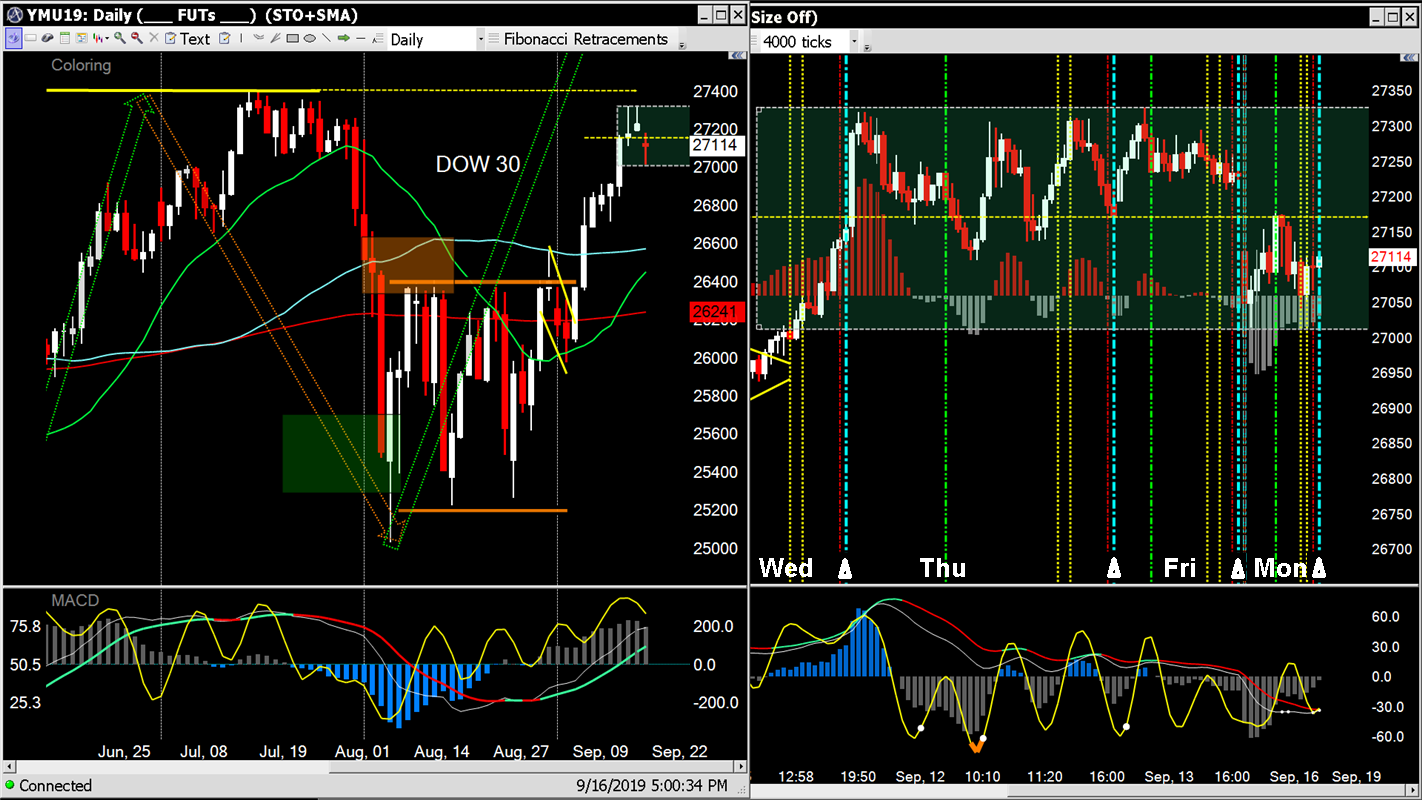Screen dimensions: 1422x800
Task: Select the horizontal line tool
Action: click(x=360, y=38)
